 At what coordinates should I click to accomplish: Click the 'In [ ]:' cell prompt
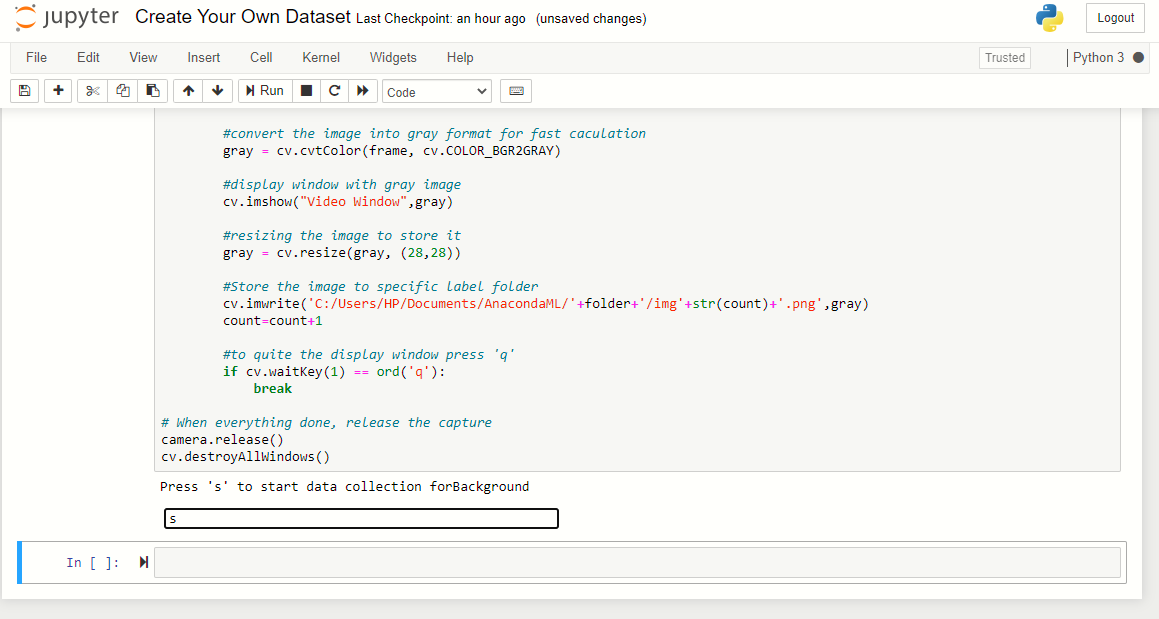pyautogui.click(x=92, y=563)
